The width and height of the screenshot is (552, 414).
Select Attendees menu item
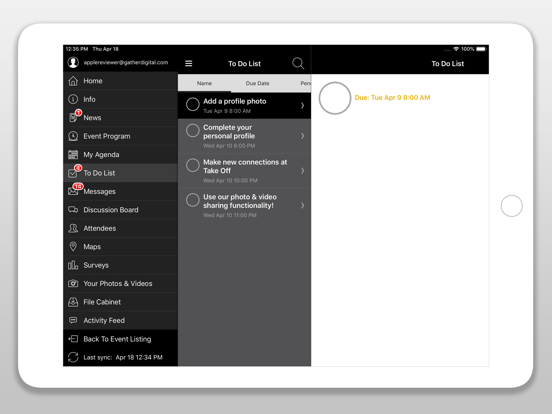click(x=120, y=228)
